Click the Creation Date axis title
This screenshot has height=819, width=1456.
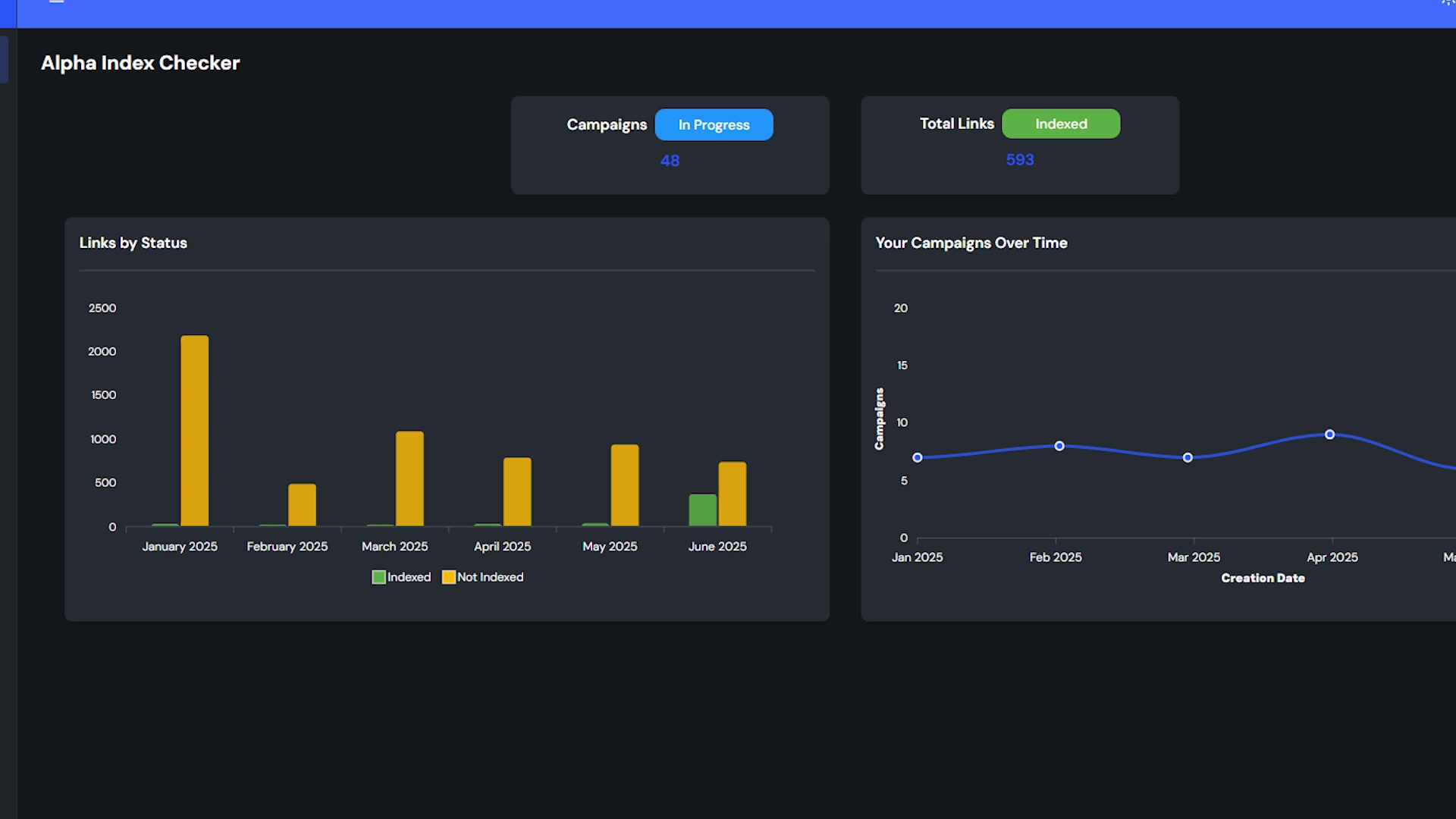(x=1263, y=578)
